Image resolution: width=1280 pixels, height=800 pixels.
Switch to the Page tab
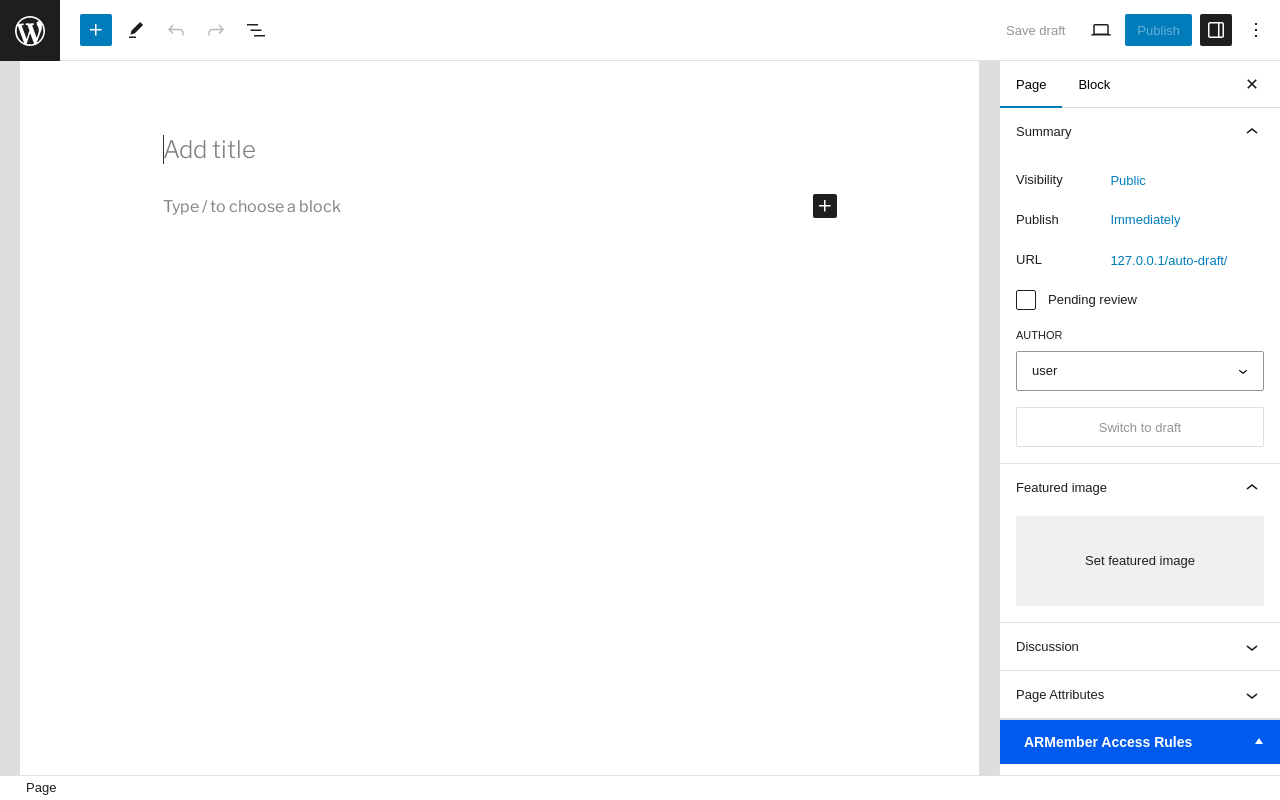pyautogui.click(x=1031, y=84)
